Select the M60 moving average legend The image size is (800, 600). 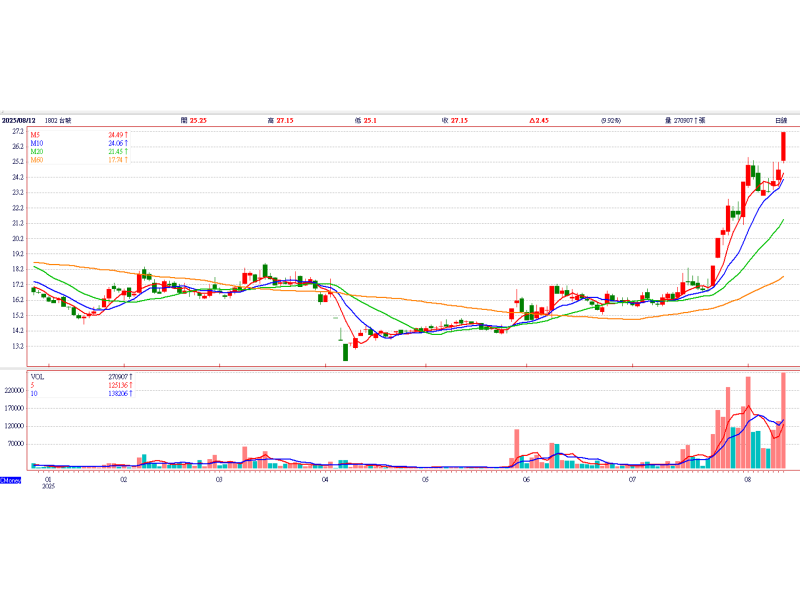(x=36, y=160)
